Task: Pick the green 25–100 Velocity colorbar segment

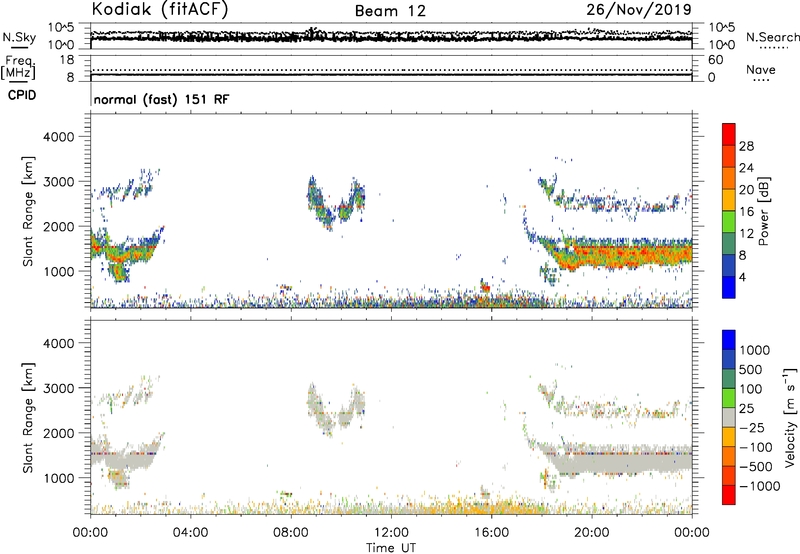Action: point(729,398)
